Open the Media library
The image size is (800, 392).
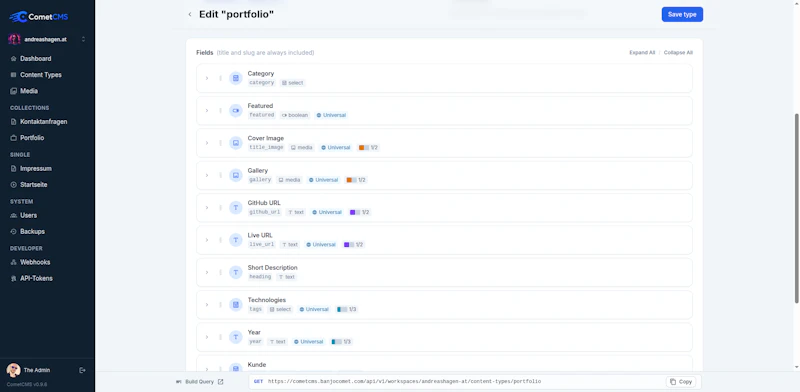29,91
